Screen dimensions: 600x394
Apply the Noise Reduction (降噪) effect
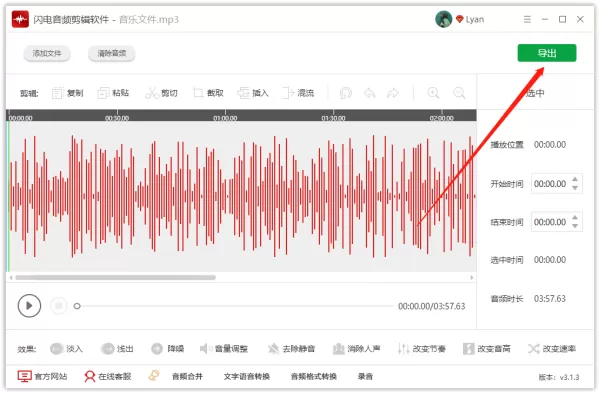tap(168, 348)
